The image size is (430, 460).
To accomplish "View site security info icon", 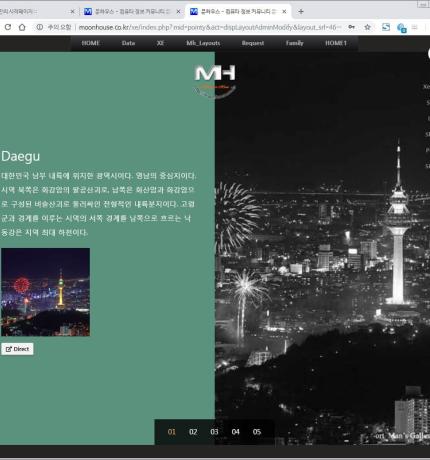I will (x=40, y=27).
